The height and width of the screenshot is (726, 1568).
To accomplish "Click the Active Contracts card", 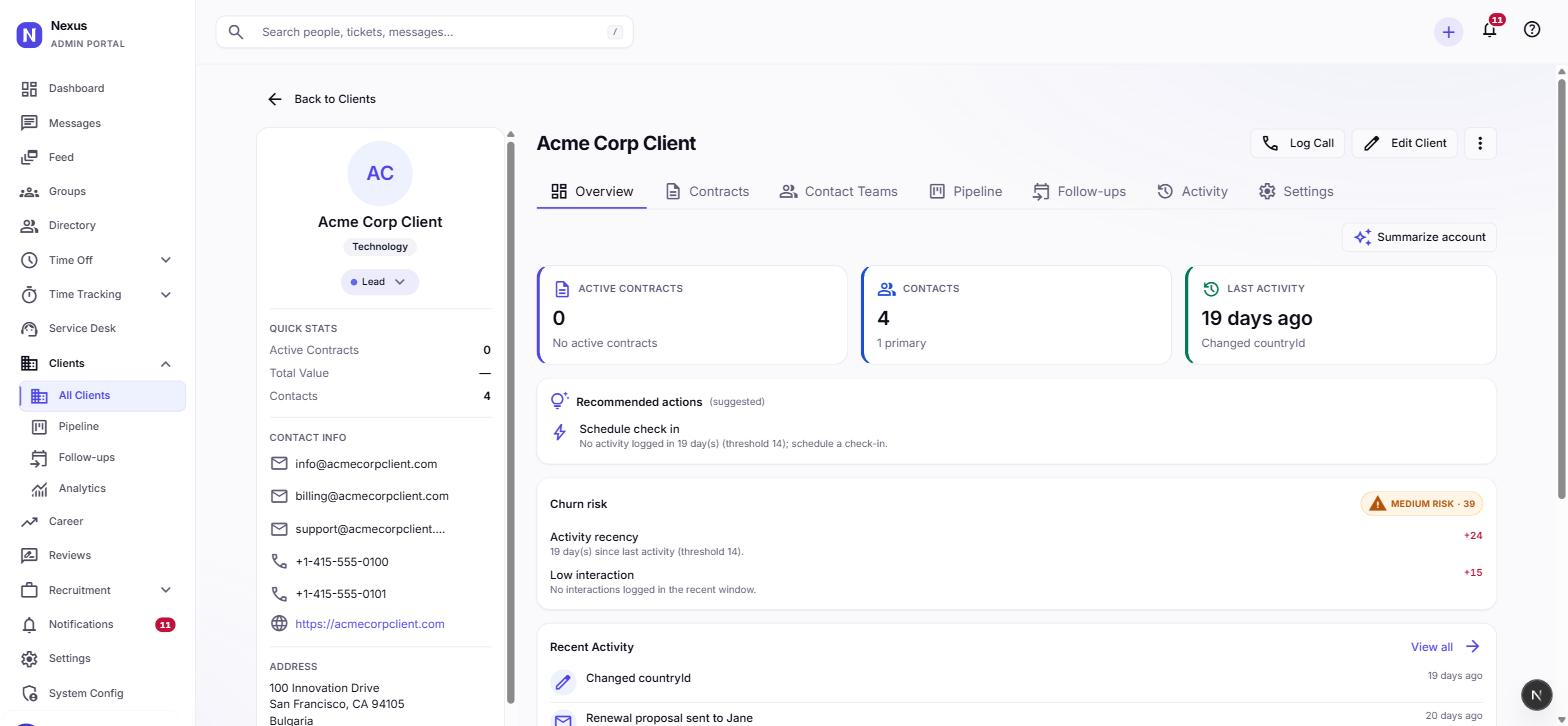I will coord(692,315).
